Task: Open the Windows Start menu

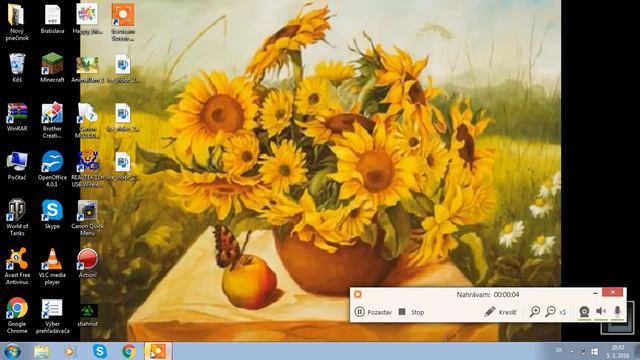Action: [x=12, y=351]
